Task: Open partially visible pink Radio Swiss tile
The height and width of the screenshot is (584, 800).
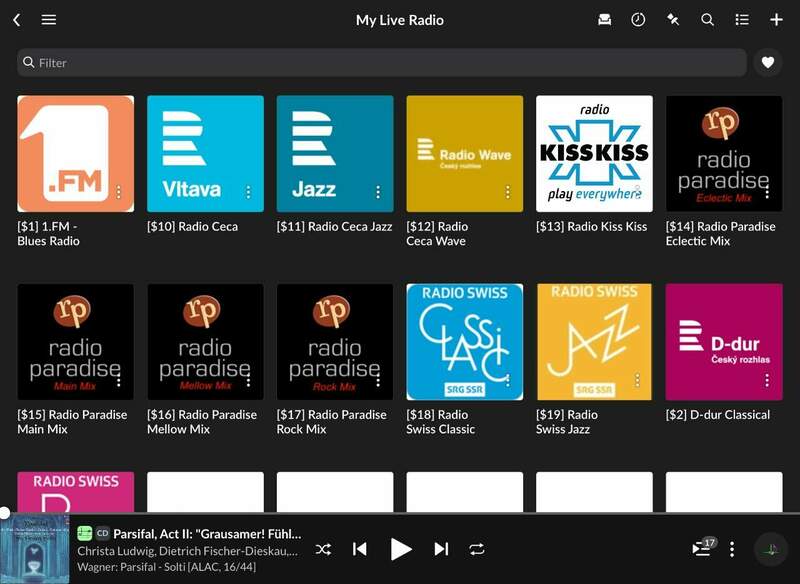Action: pos(76,492)
